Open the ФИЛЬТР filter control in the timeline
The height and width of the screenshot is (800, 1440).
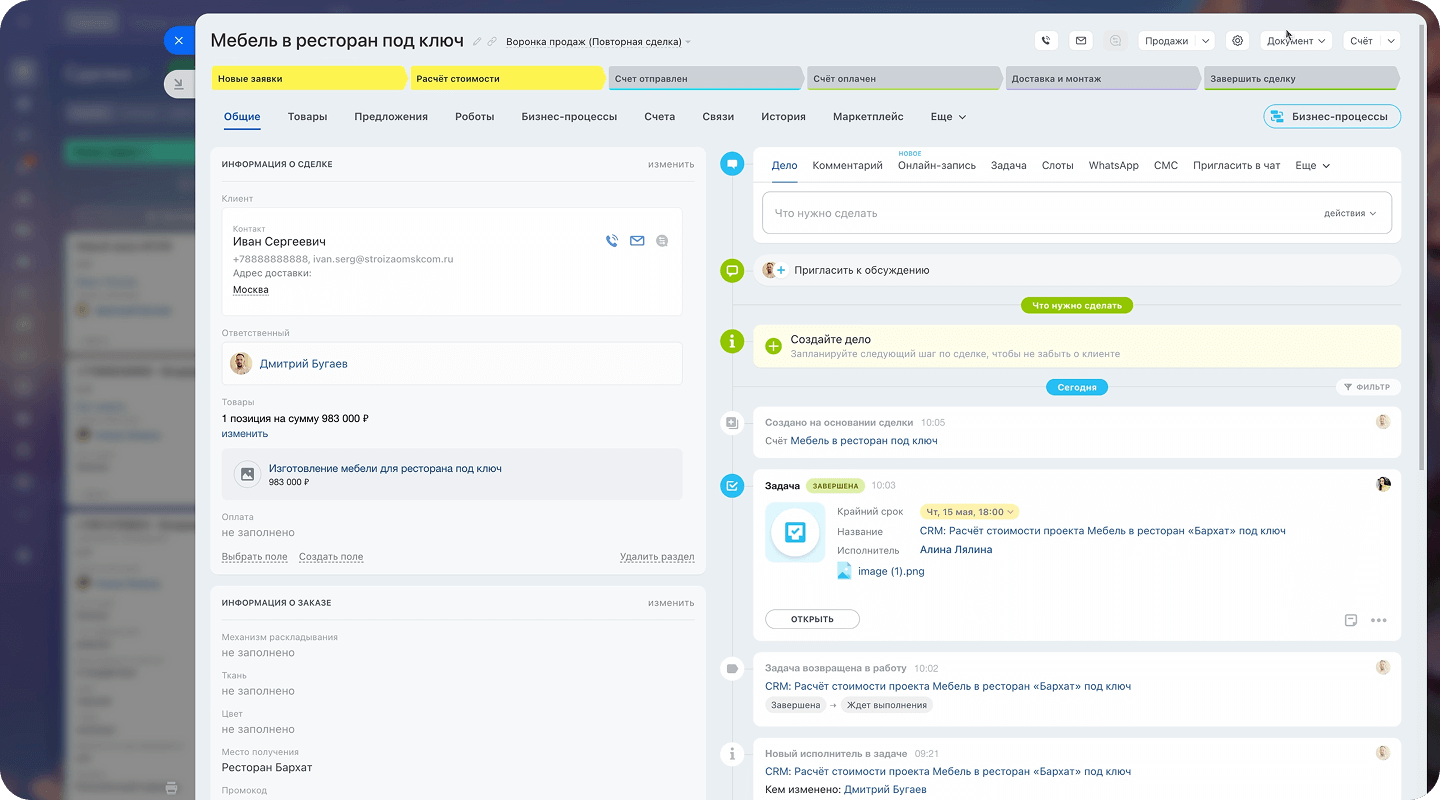coord(1367,386)
